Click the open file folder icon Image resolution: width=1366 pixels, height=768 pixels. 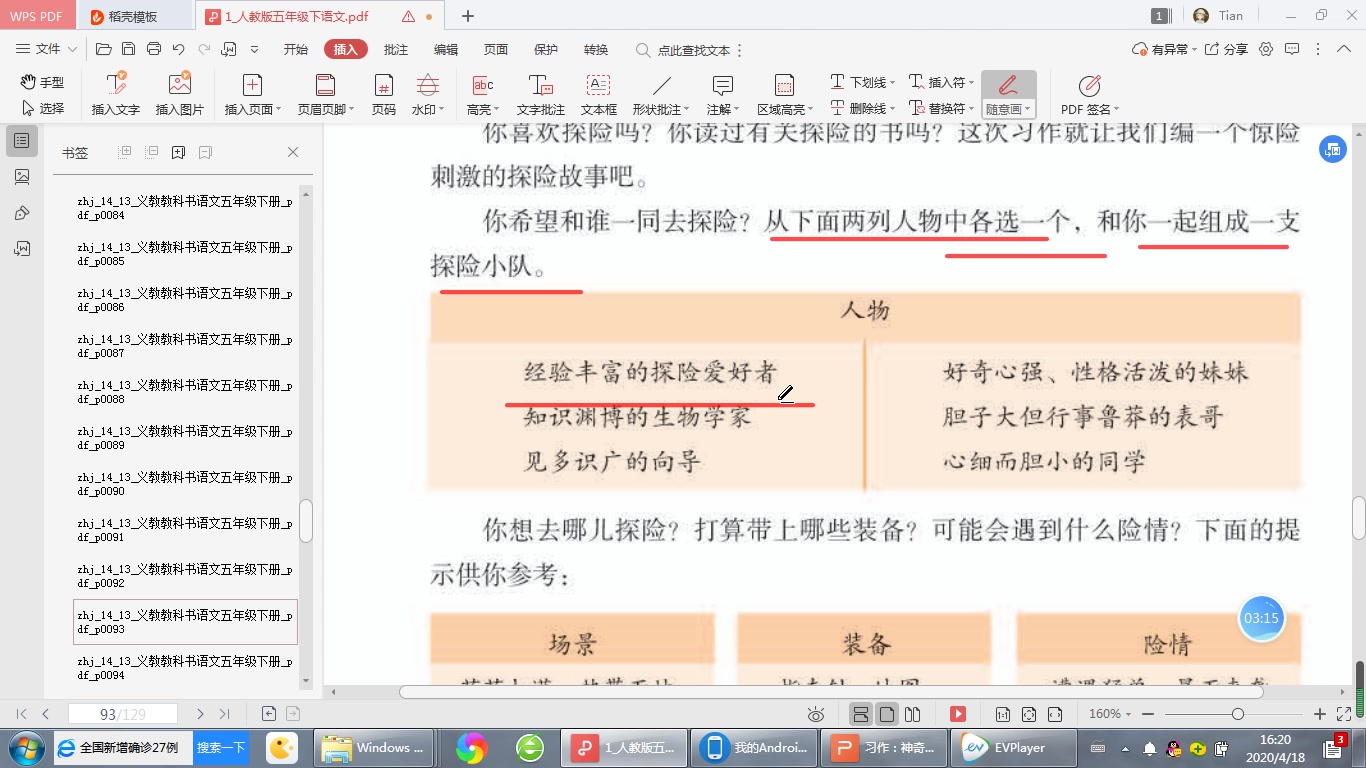tap(103, 49)
